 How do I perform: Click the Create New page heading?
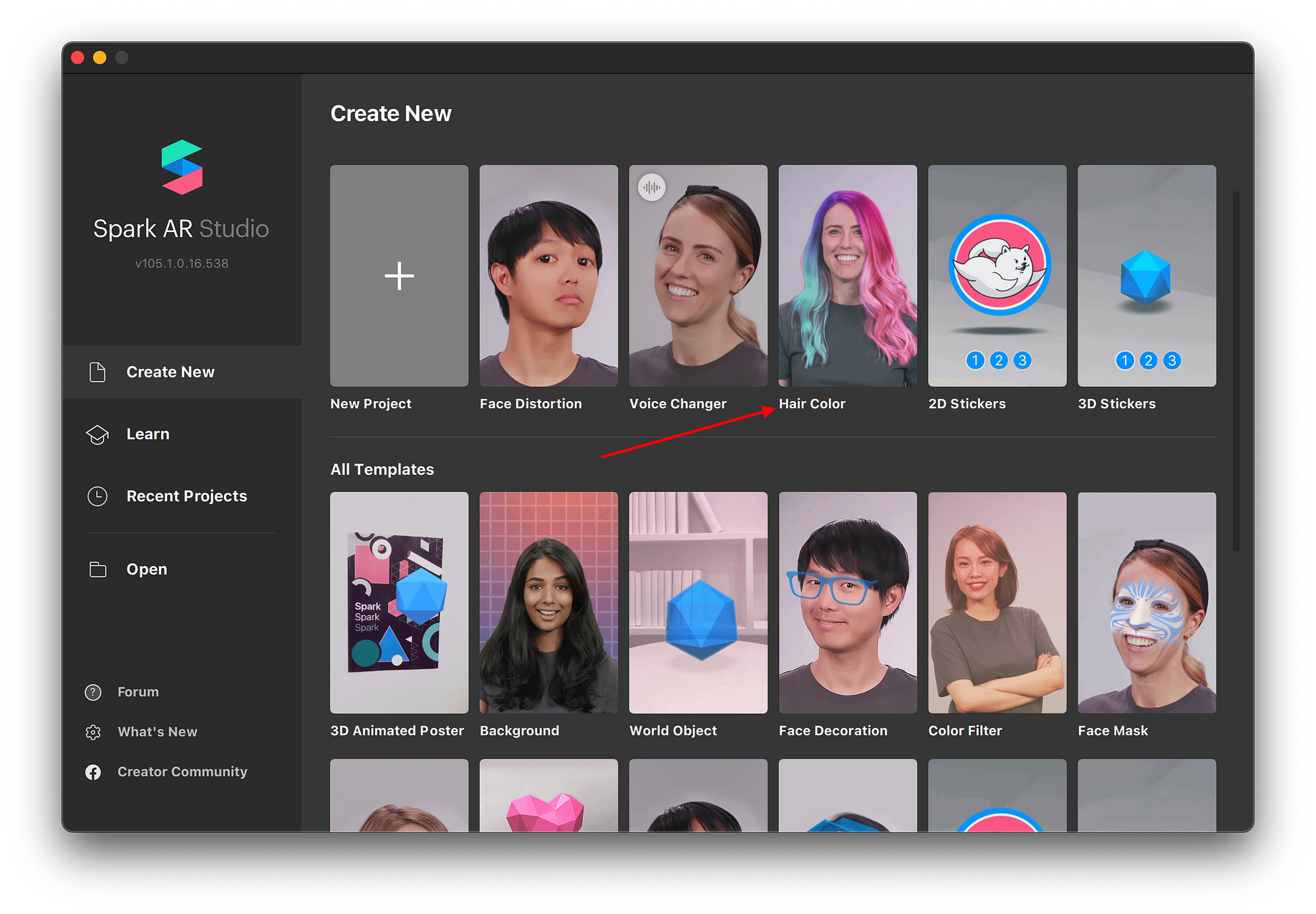click(x=391, y=114)
